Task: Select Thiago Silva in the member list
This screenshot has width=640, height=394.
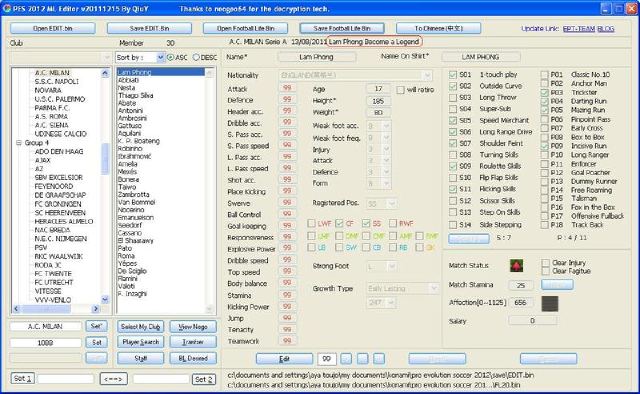Action: [x=136, y=96]
